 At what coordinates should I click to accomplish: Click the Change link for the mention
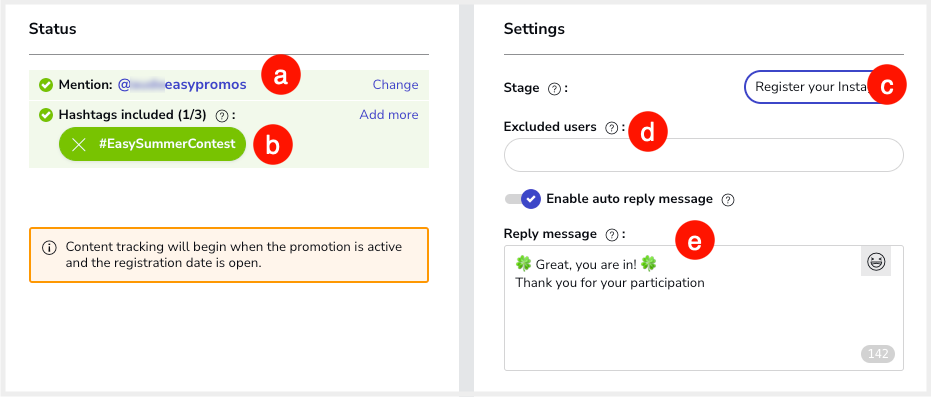pyautogui.click(x=395, y=85)
